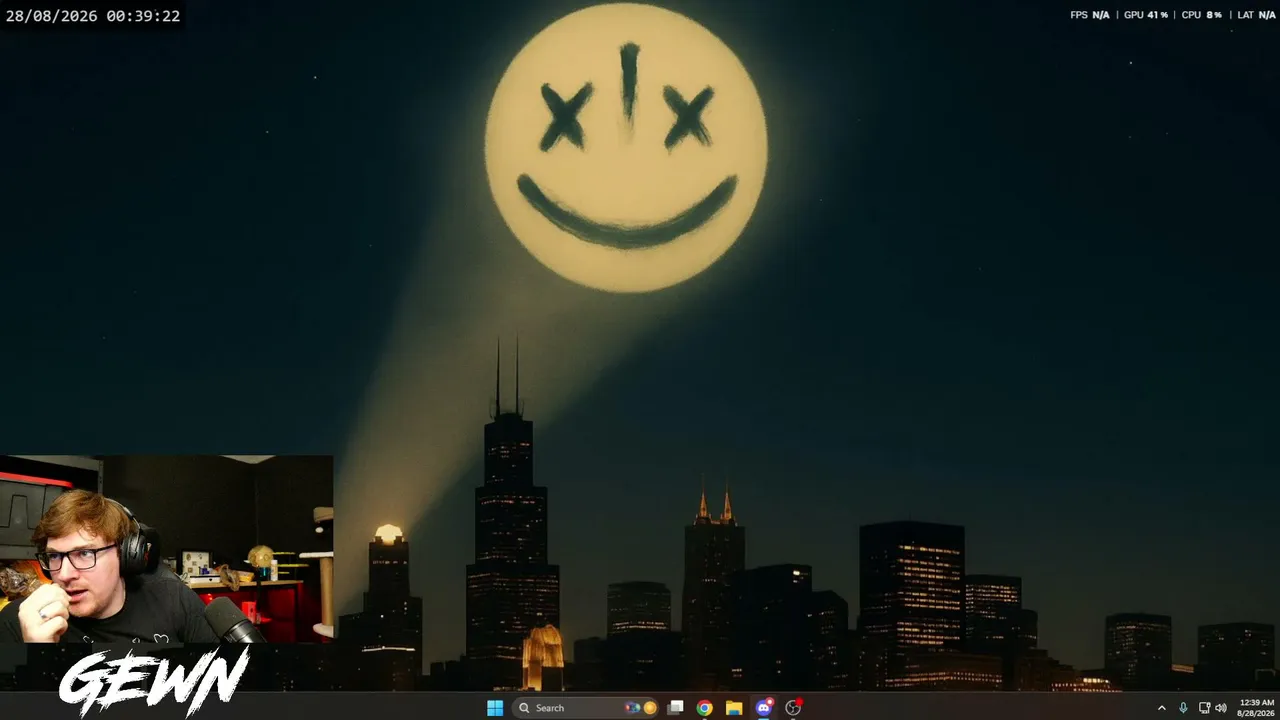1280x720 pixels.
Task: Open the taskbar clock and date
Action: tap(1256, 708)
